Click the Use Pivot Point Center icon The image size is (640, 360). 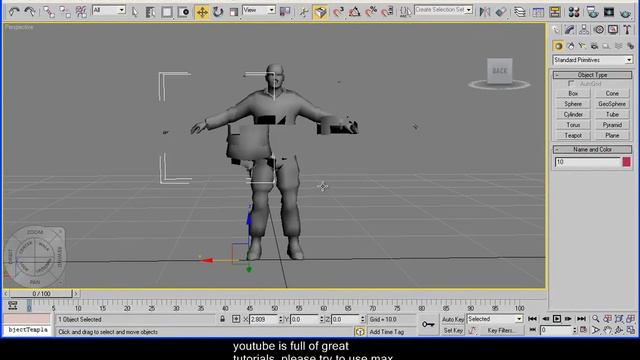point(285,12)
